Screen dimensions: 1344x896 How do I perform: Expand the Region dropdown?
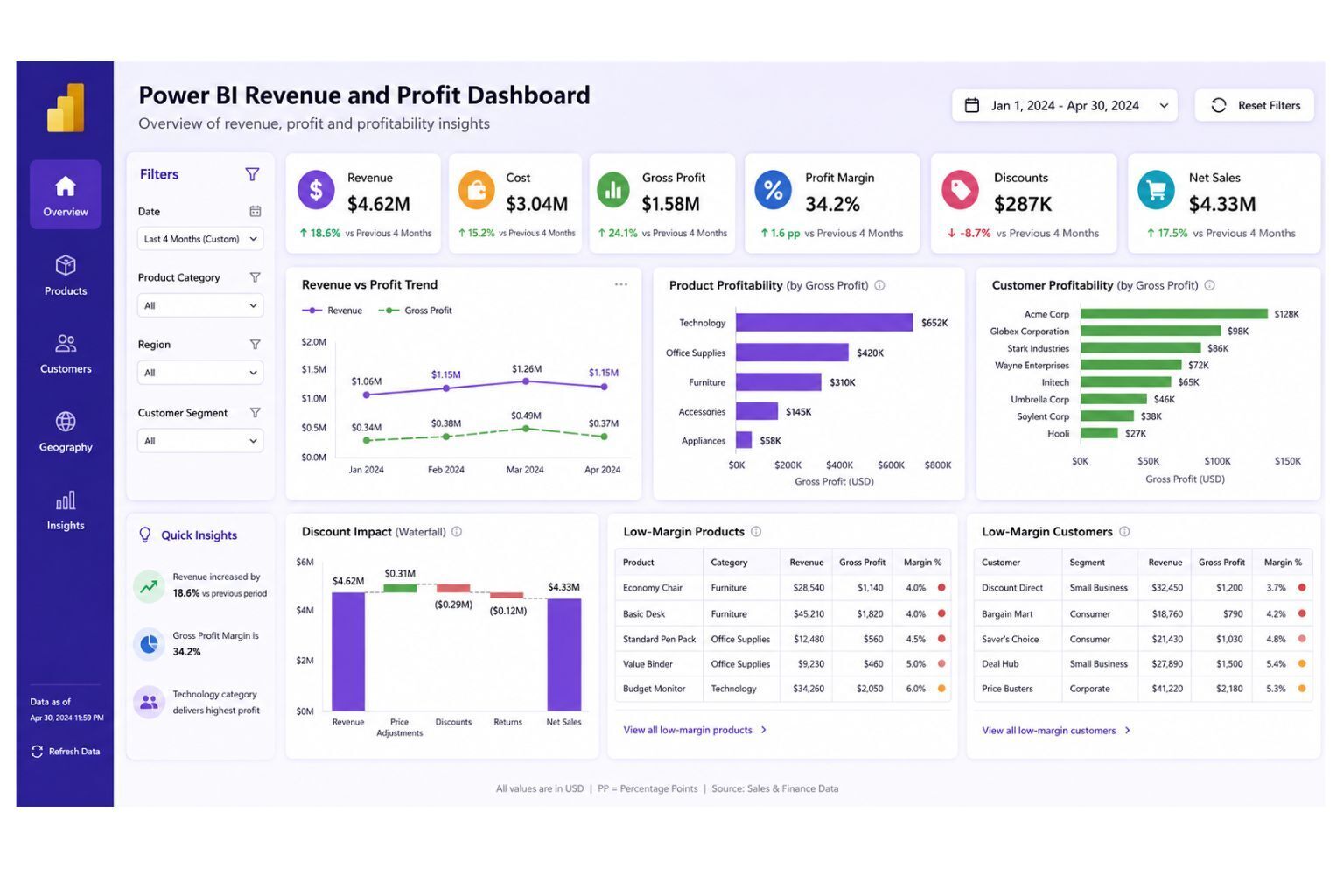pyautogui.click(x=200, y=373)
